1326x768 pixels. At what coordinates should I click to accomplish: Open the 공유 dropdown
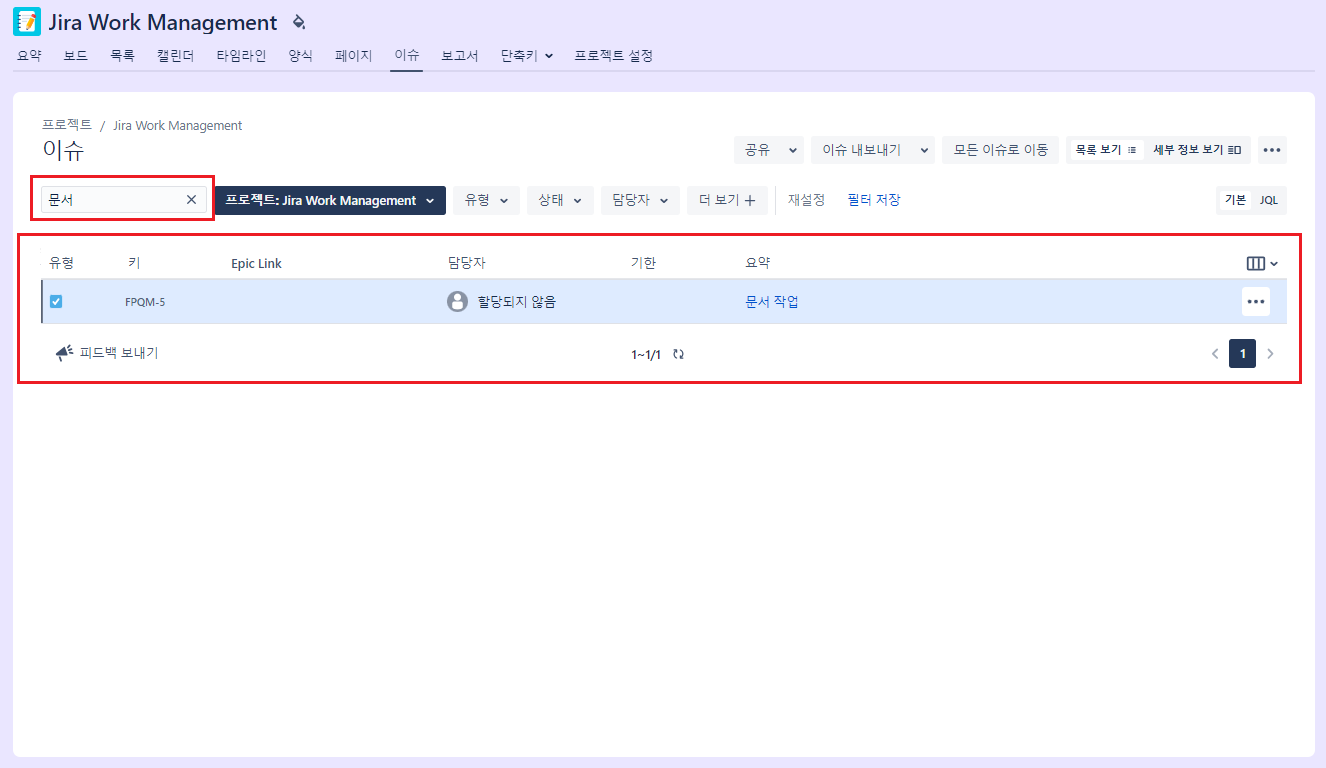769,150
